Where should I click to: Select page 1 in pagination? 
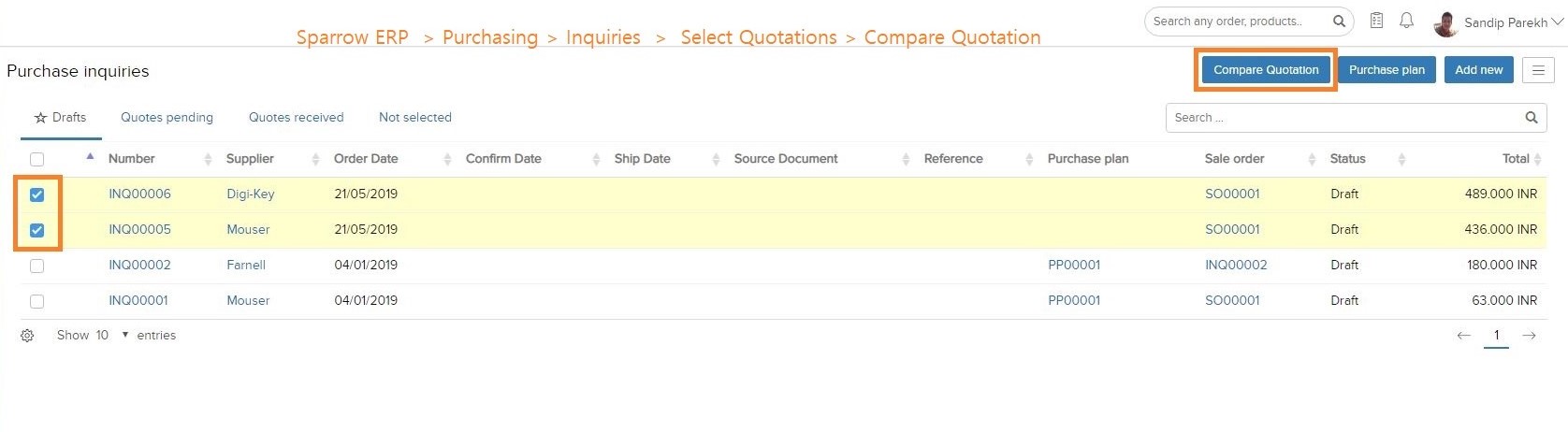[x=1496, y=336]
